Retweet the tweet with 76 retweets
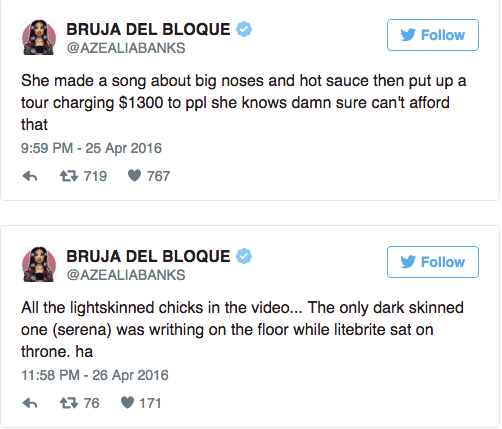 (69, 403)
